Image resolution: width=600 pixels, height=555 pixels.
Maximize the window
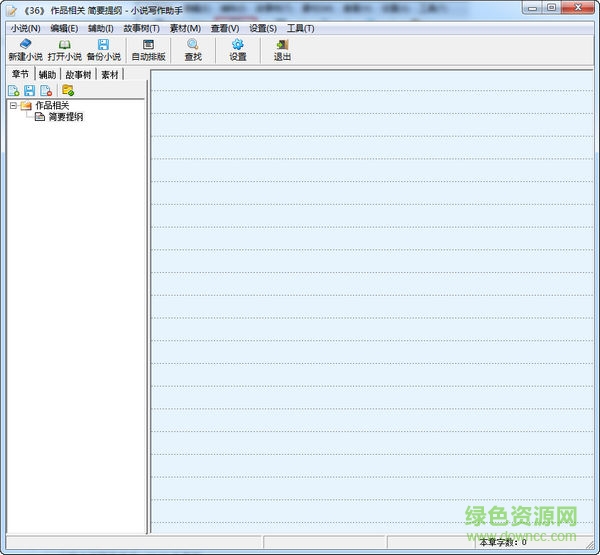551,8
